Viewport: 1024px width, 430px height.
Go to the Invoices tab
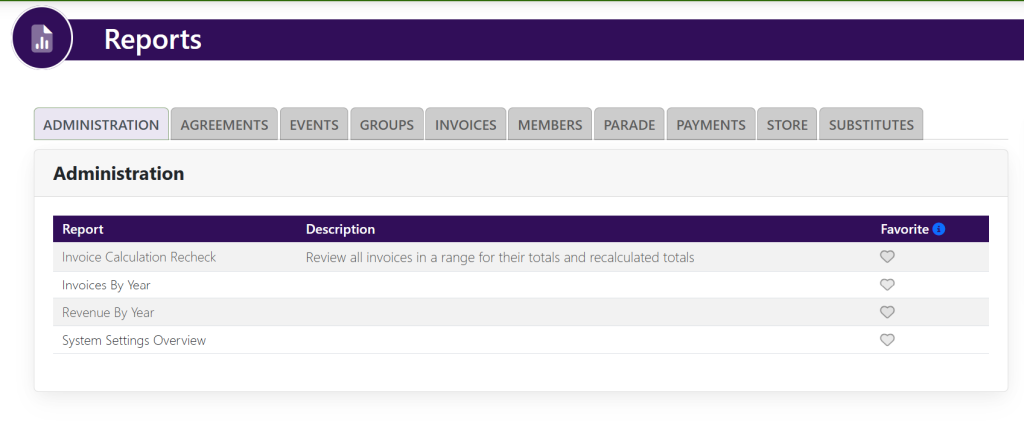coord(466,125)
